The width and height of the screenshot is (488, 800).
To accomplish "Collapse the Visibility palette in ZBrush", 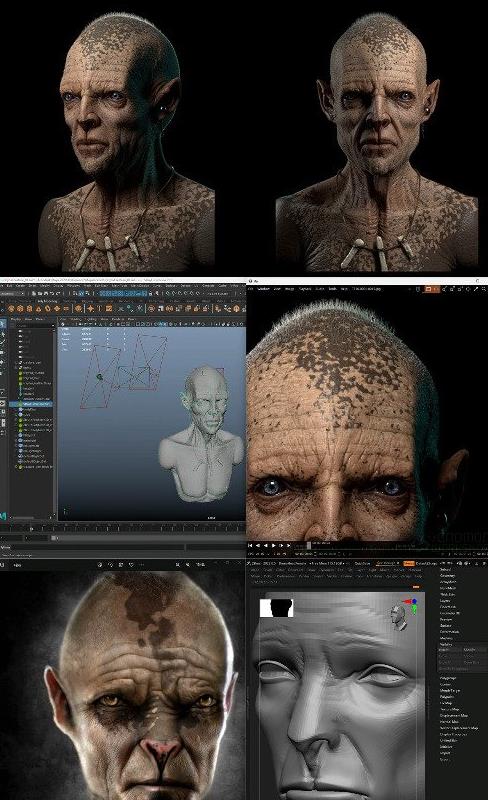I will 446,644.
